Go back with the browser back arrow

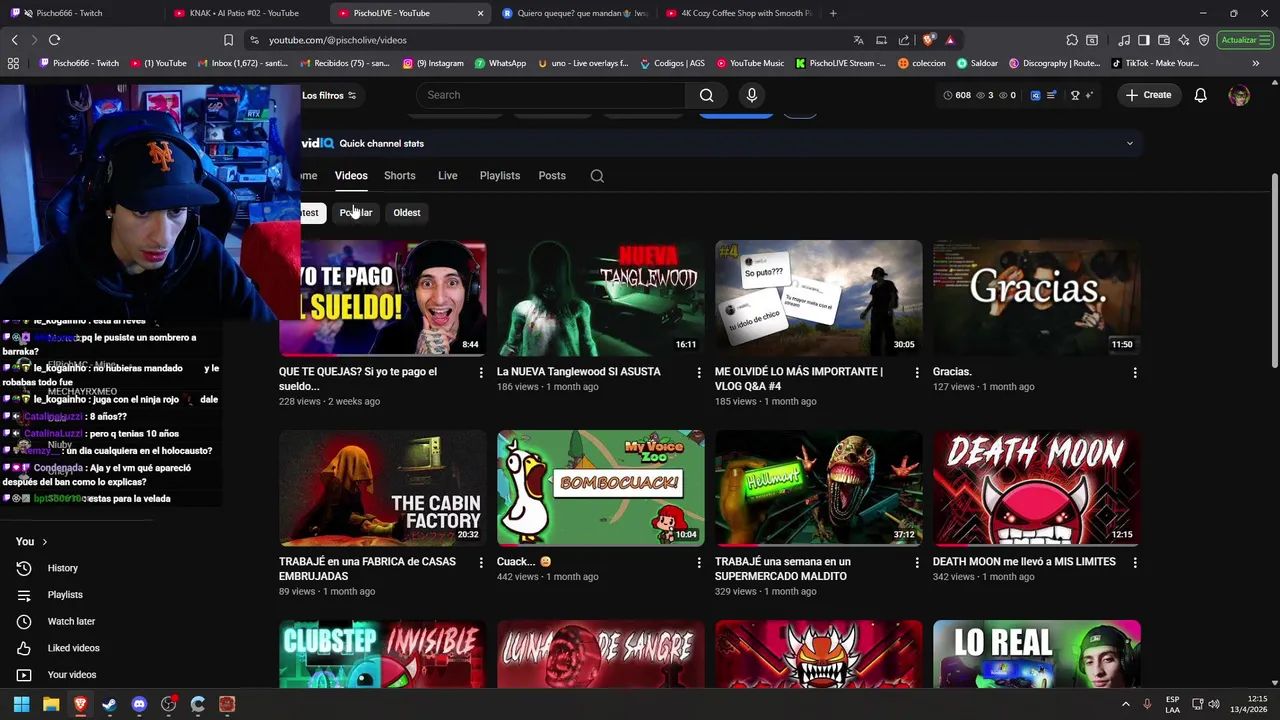(x=14, y=40)
